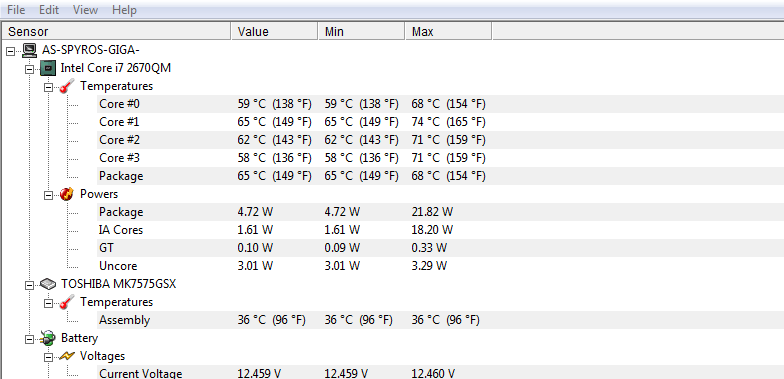Click the CPU chip icon
This screenshot has height=379, width=784.
pos(48,68)
